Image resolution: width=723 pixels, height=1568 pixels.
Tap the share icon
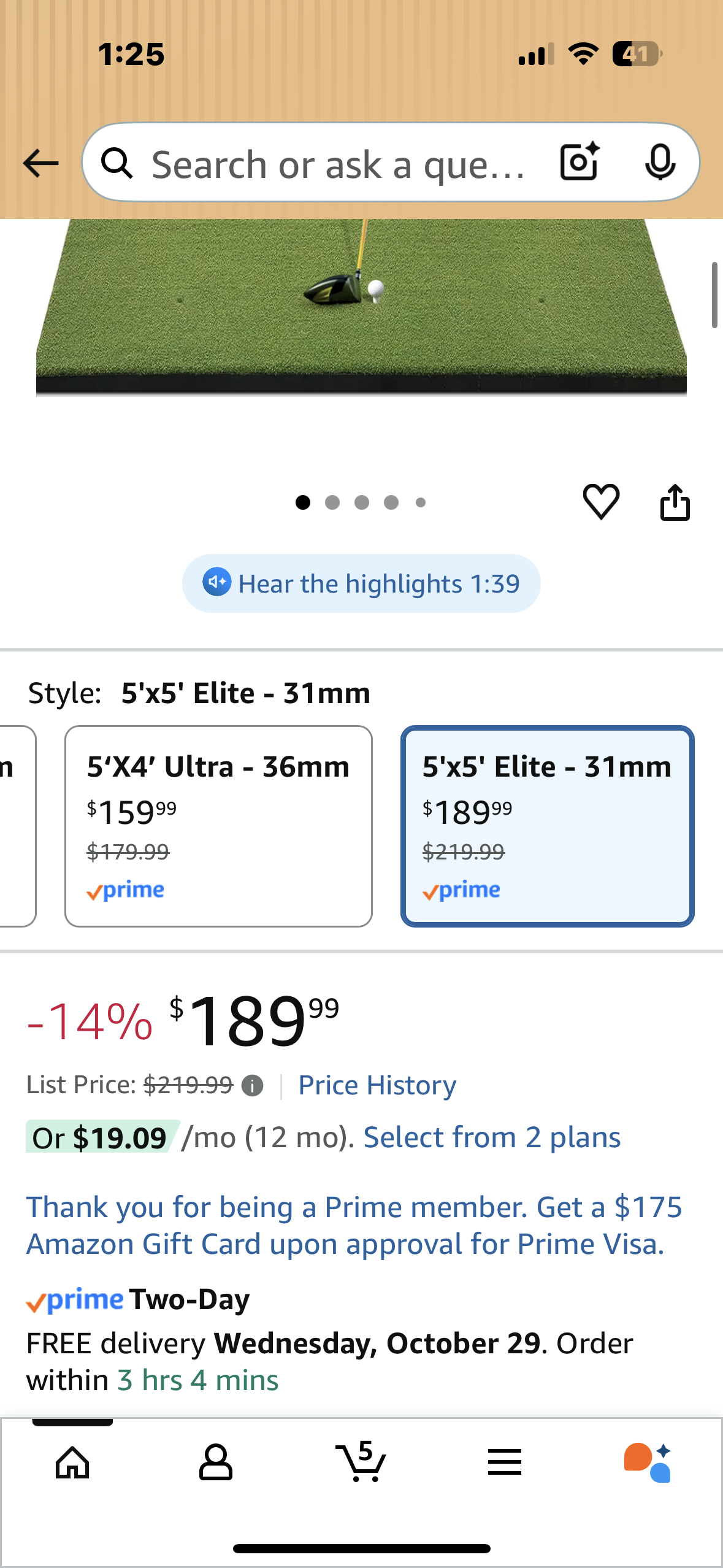coord(675,502)
